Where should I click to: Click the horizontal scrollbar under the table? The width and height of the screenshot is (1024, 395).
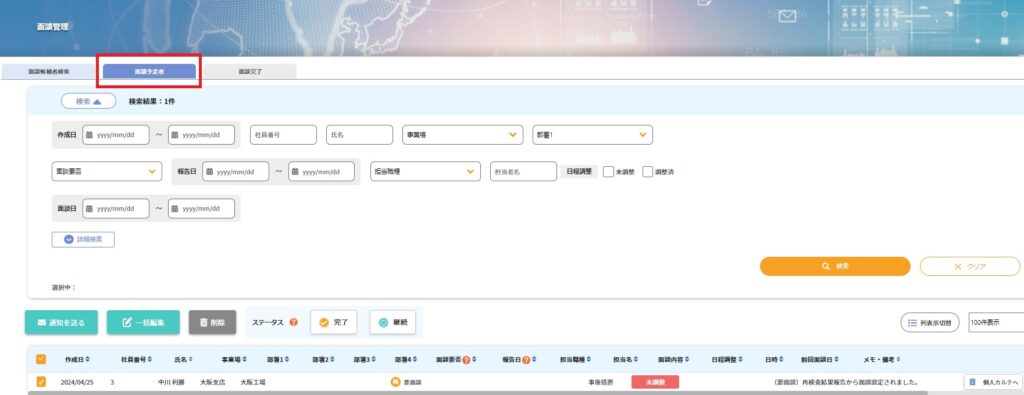[x=478, y=393]
